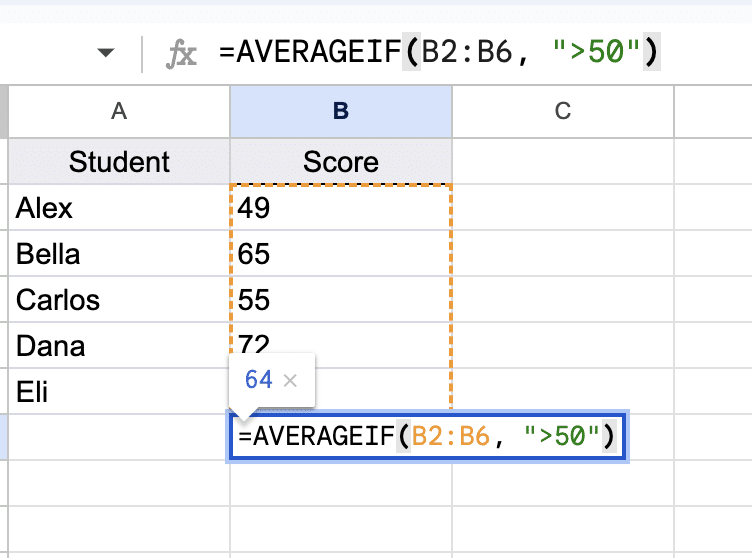Select the cell containing Alex

(119, 208)
